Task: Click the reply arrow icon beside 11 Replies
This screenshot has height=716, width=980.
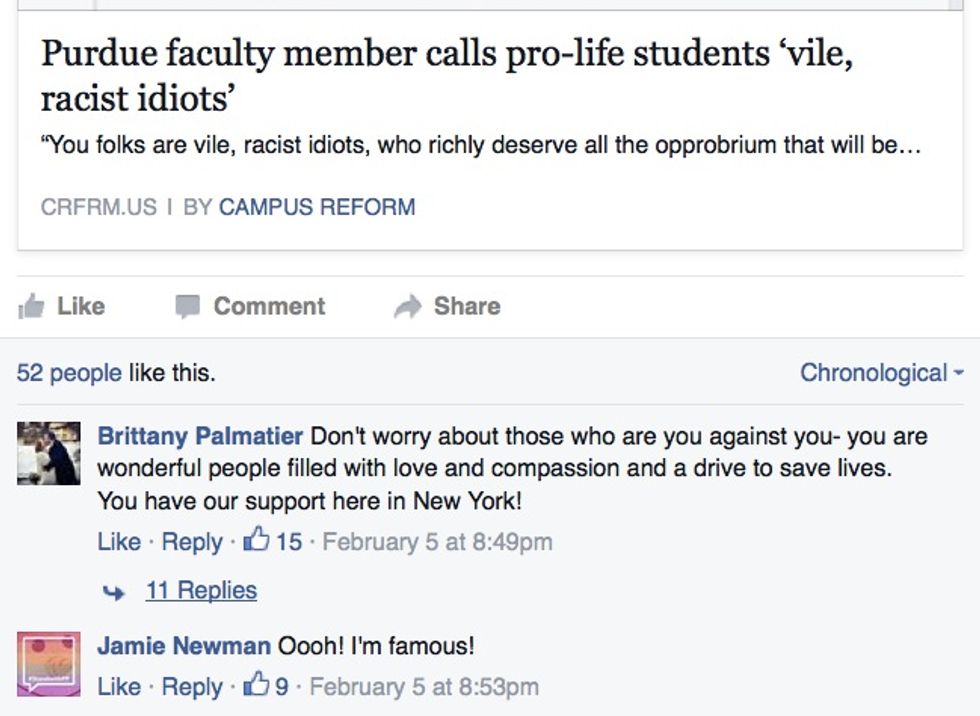Action: point(114,592)
